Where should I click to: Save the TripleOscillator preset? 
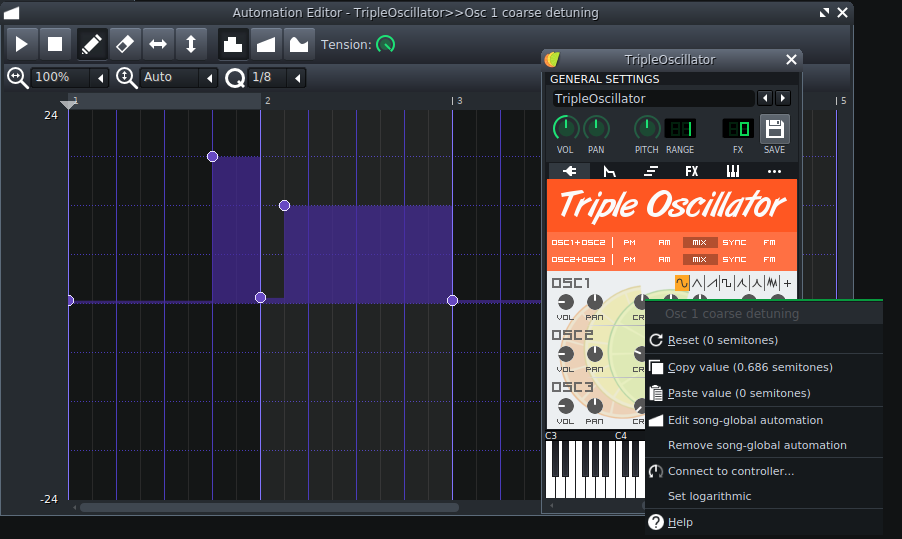pos(774,129)
